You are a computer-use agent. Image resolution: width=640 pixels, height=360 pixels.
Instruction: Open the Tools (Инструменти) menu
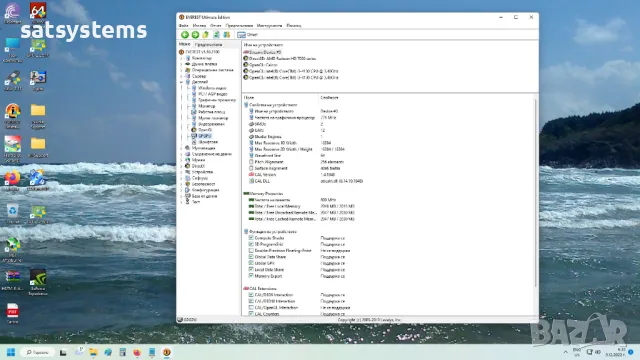pos(269,25)
